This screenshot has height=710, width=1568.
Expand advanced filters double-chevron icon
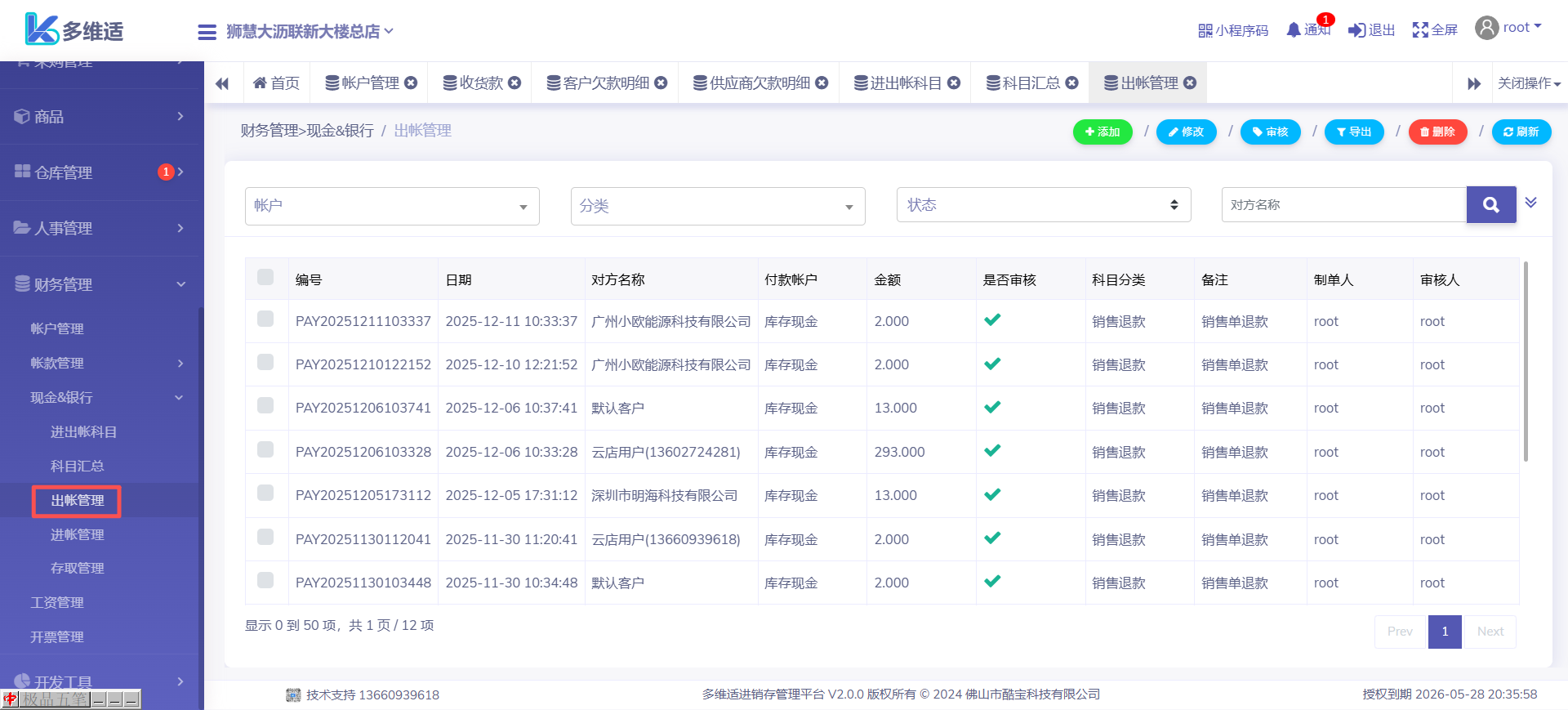pos(1531,203)
